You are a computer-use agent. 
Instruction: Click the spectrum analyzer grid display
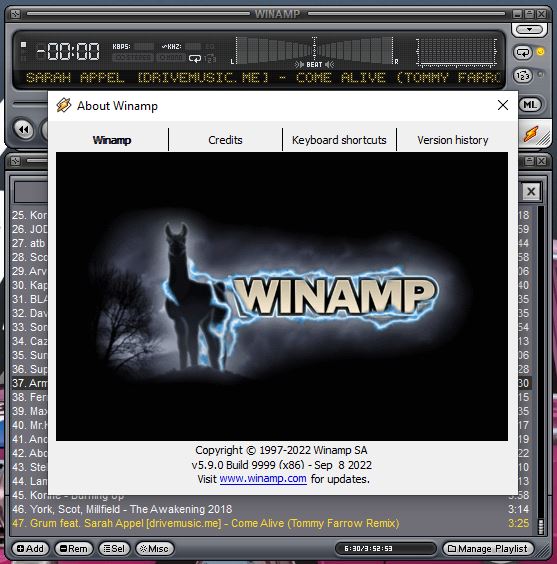456,52
